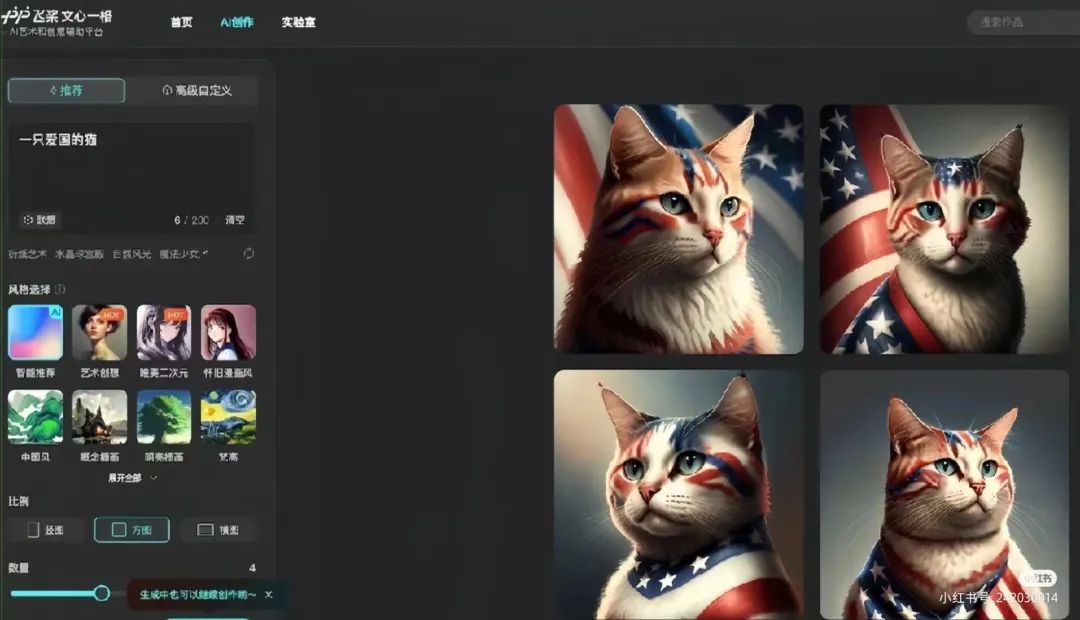This screenshot has width=1080, height=620.
Task: Choose the 梵高 starry night style
Action: (x=229, y=417)
